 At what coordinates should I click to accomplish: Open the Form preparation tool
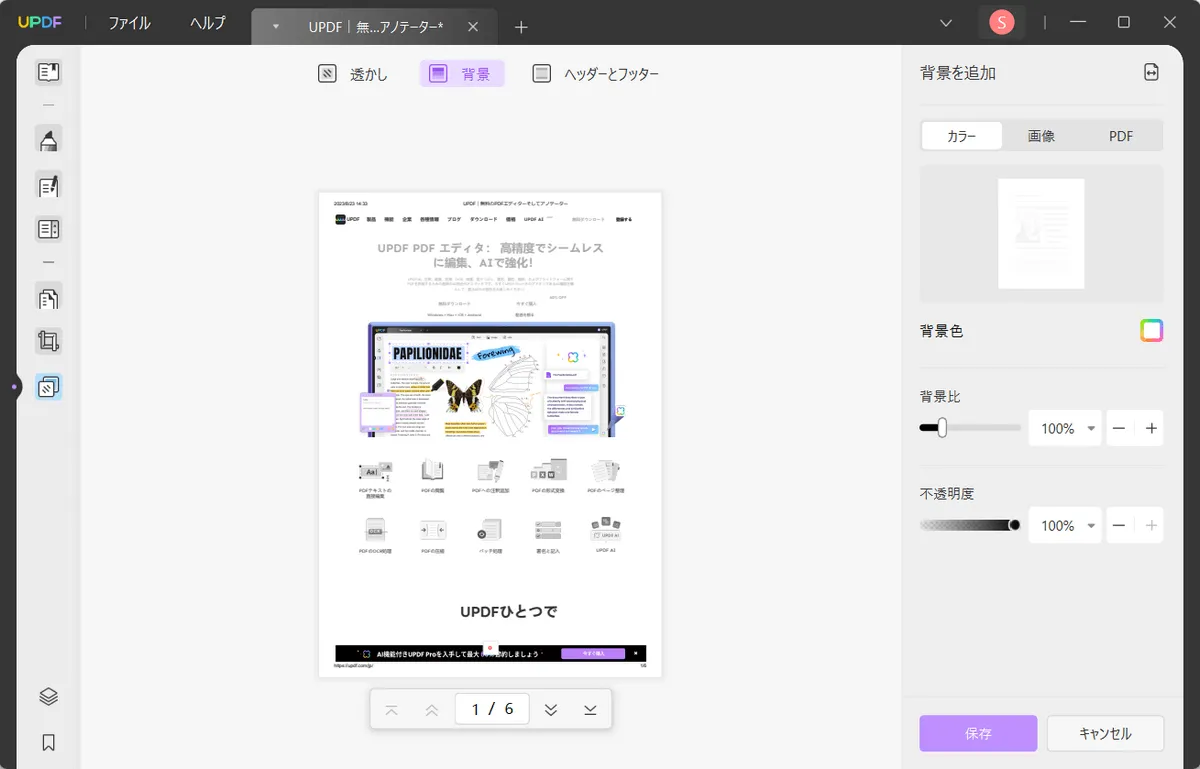pos(48,229)
